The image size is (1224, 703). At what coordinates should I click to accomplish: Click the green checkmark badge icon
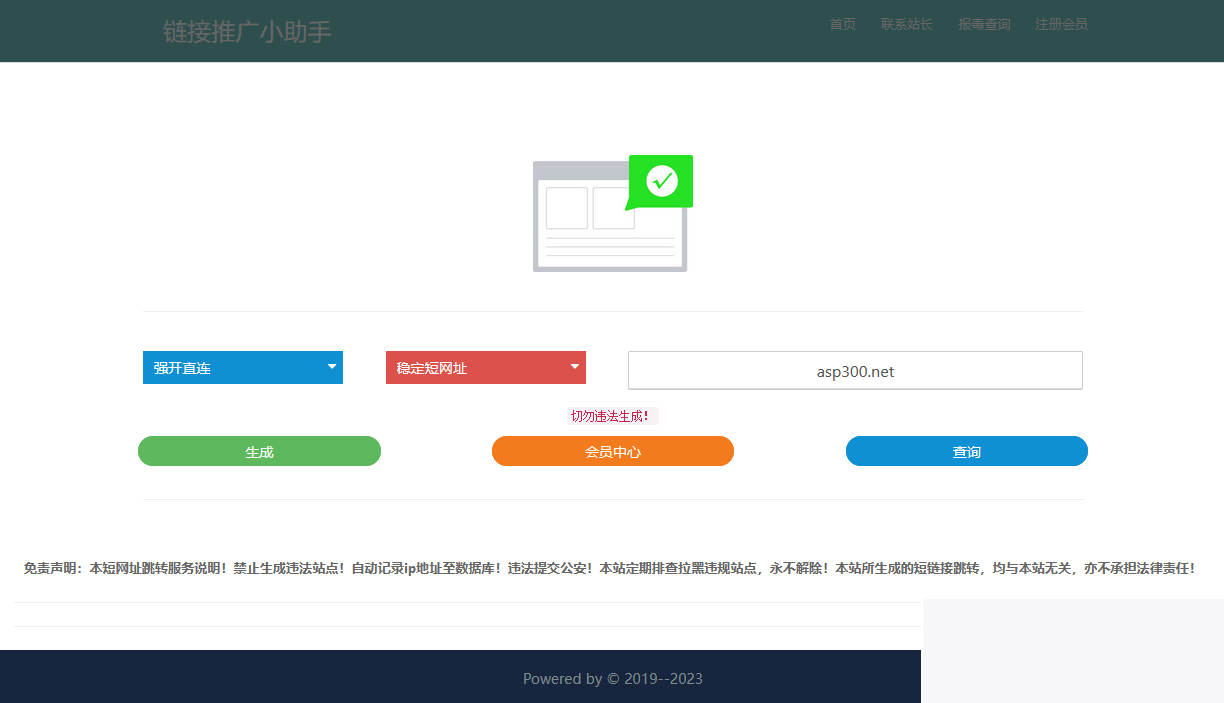coord(660,182)
